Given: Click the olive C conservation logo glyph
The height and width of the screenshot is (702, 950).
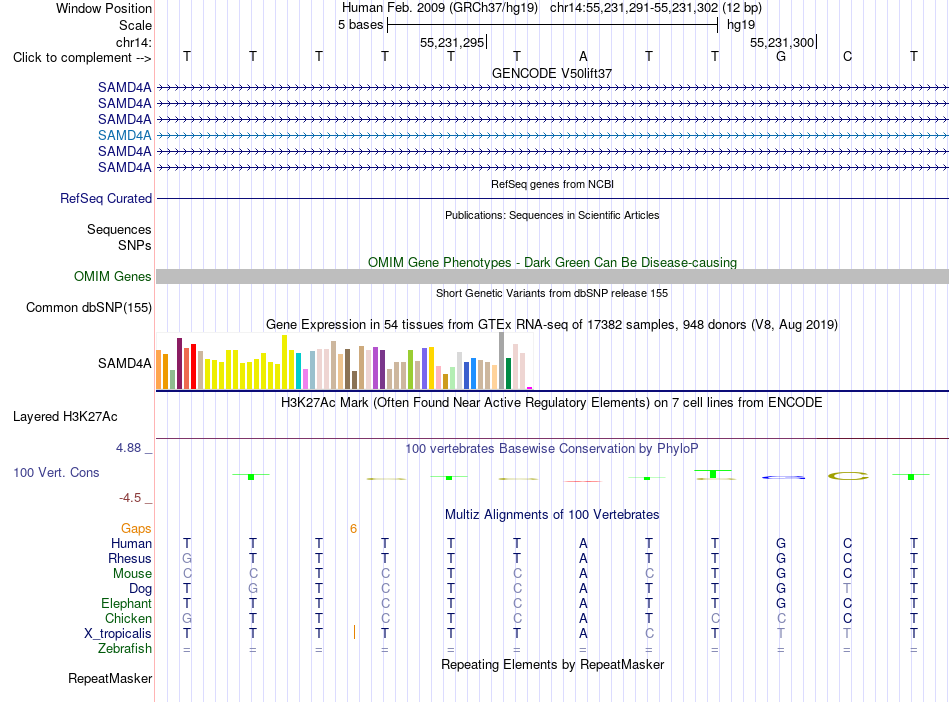Looking at the screenshot, I should [848, 477].
